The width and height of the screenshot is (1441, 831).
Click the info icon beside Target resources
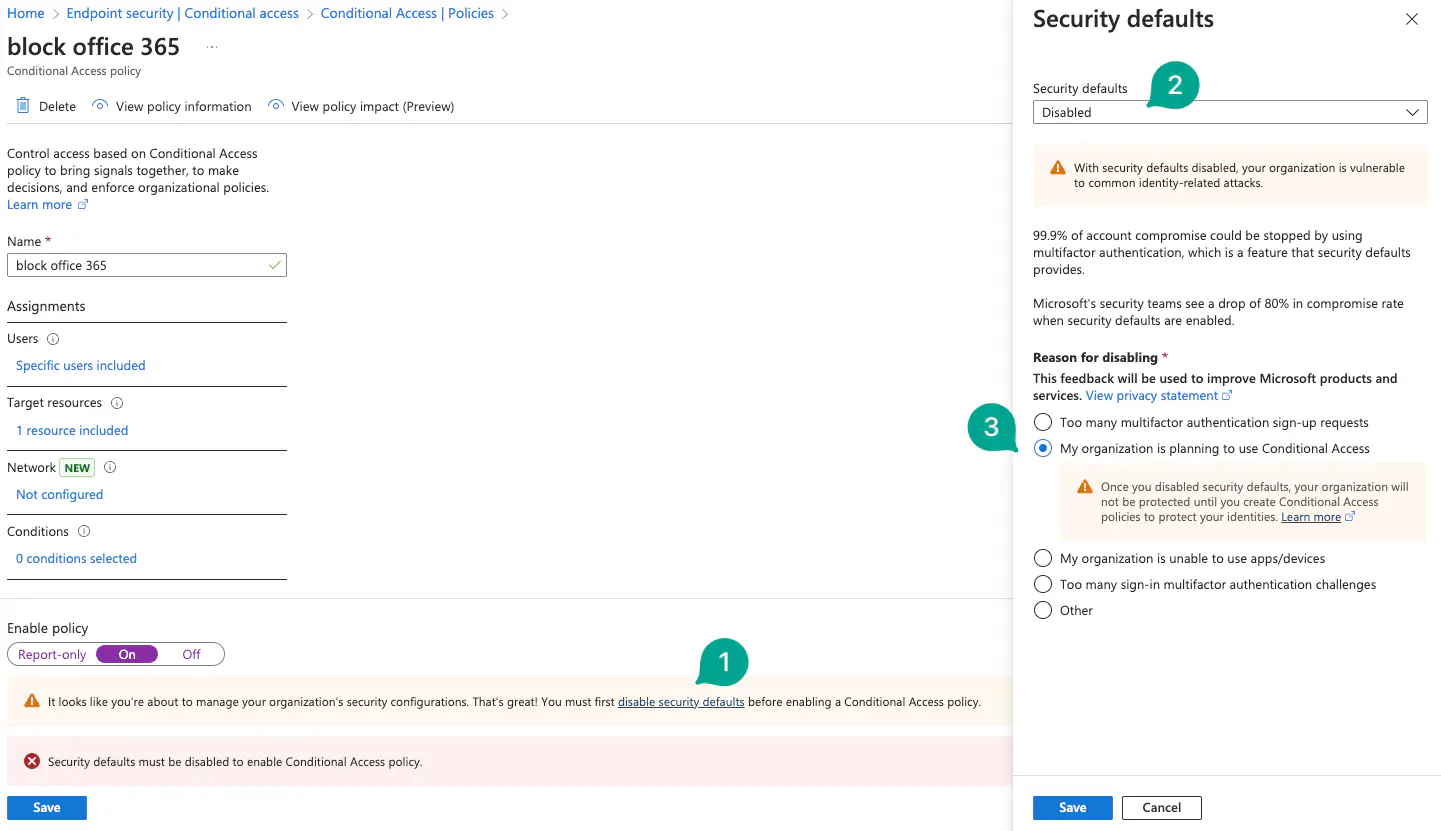(117, 403)
